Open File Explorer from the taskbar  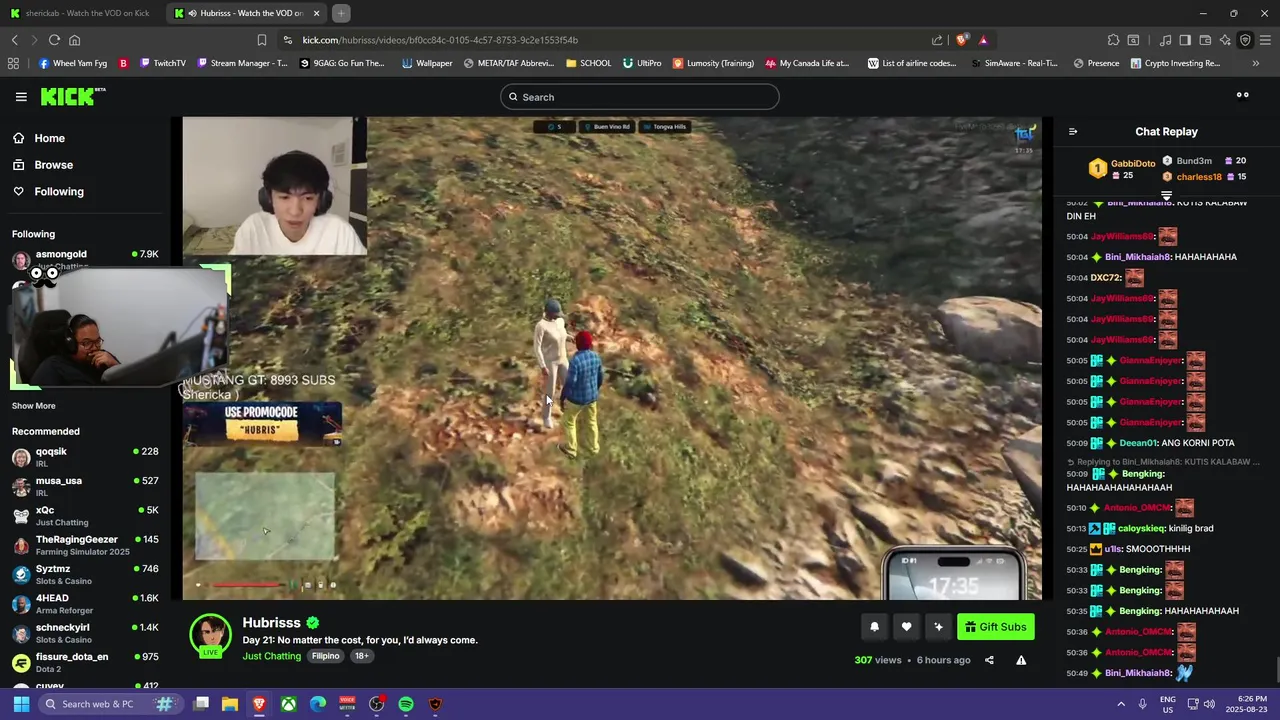click(x=229, y=704)
